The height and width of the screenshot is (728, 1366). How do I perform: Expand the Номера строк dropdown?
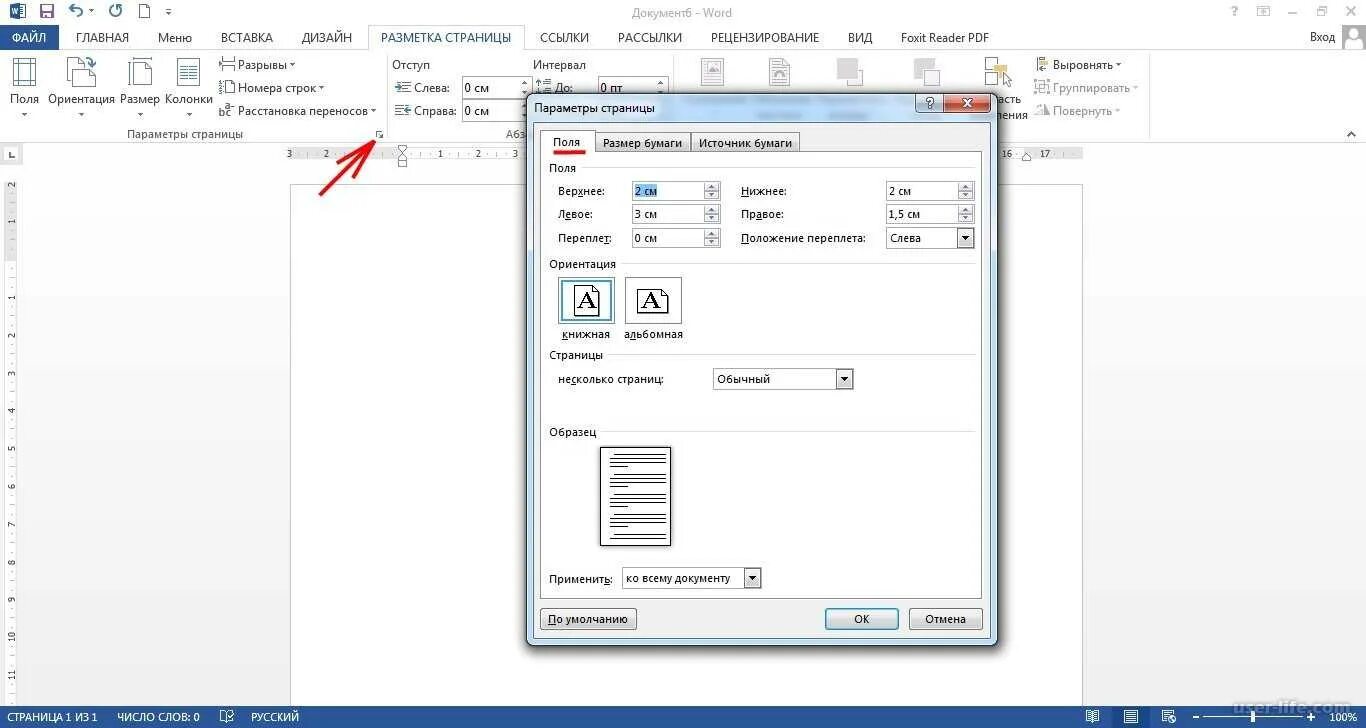(271, 88)
